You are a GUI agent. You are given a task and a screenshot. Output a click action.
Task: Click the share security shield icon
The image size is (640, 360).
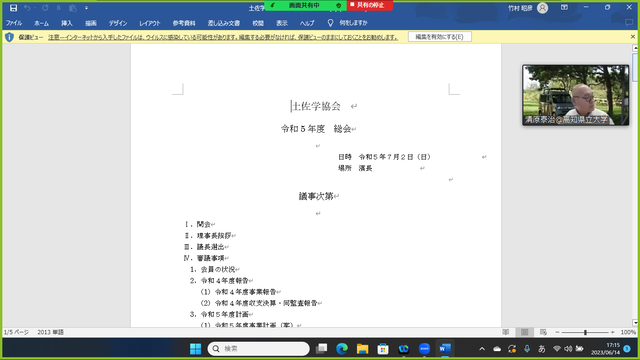coord(338,5)
